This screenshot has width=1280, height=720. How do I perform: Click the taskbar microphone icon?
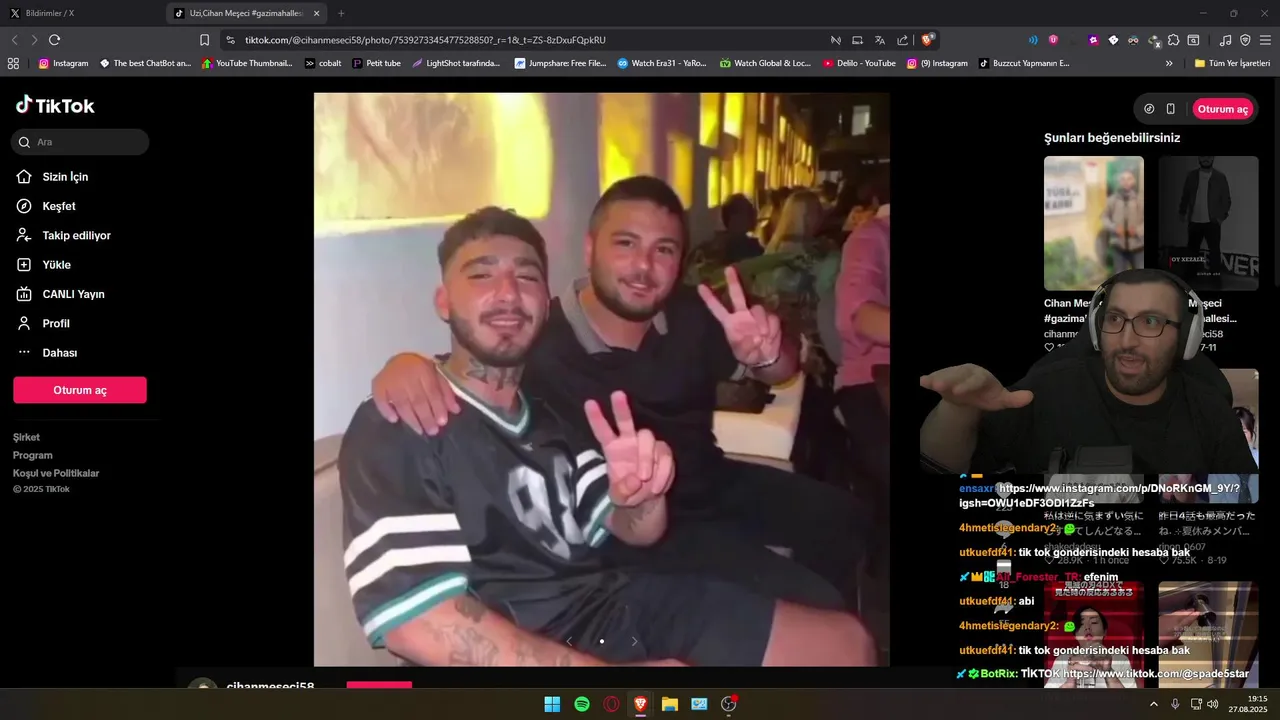coord(1175,704)
